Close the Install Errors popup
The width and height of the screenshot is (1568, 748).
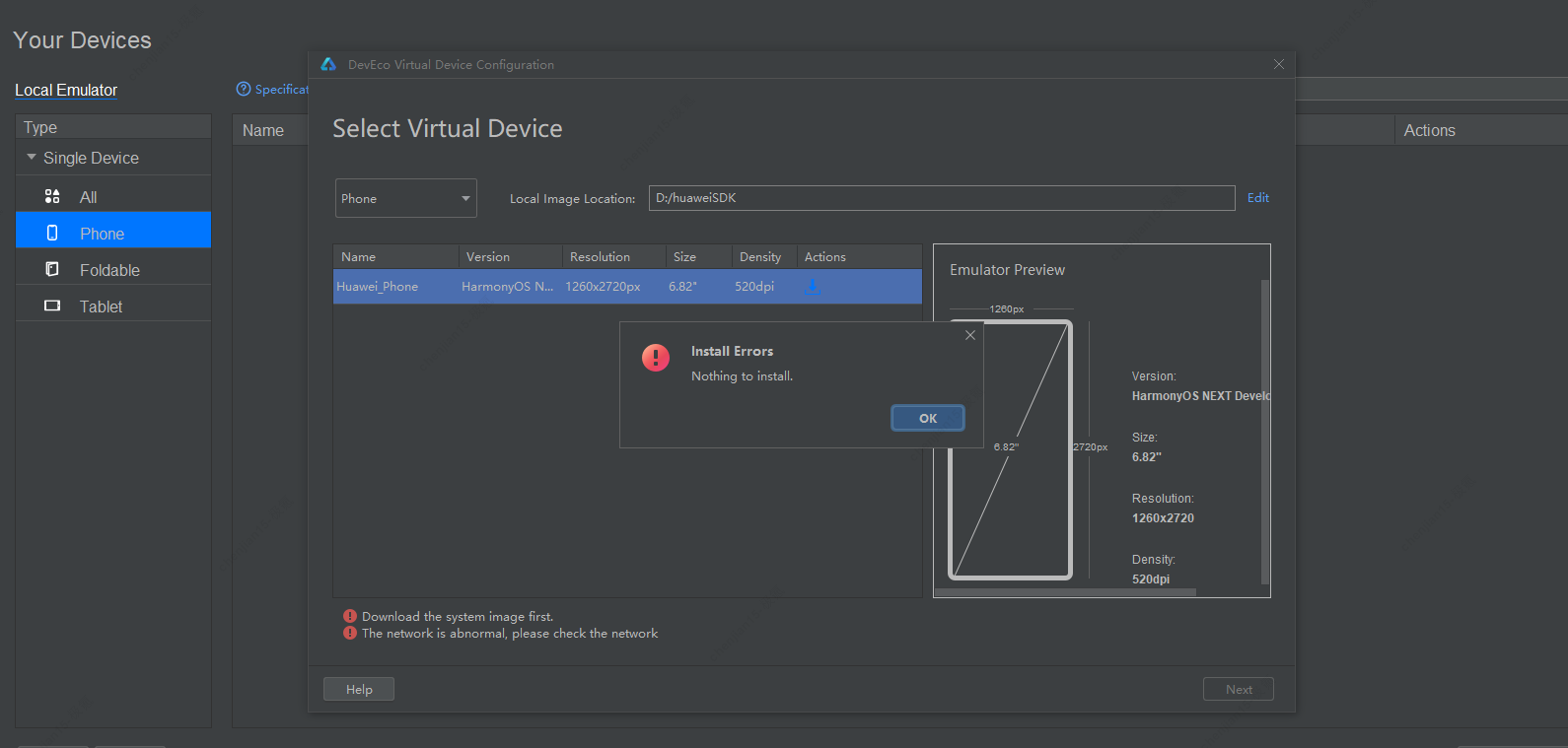pyautogui.click(x=970, y=335)
